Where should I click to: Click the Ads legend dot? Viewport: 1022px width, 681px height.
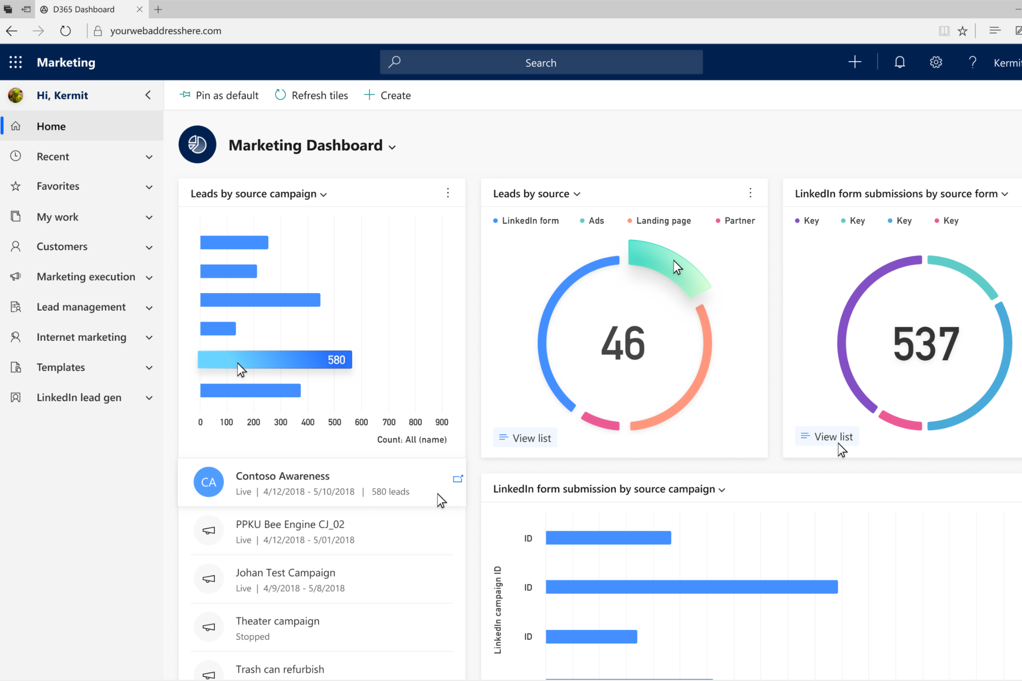(582, 221)
